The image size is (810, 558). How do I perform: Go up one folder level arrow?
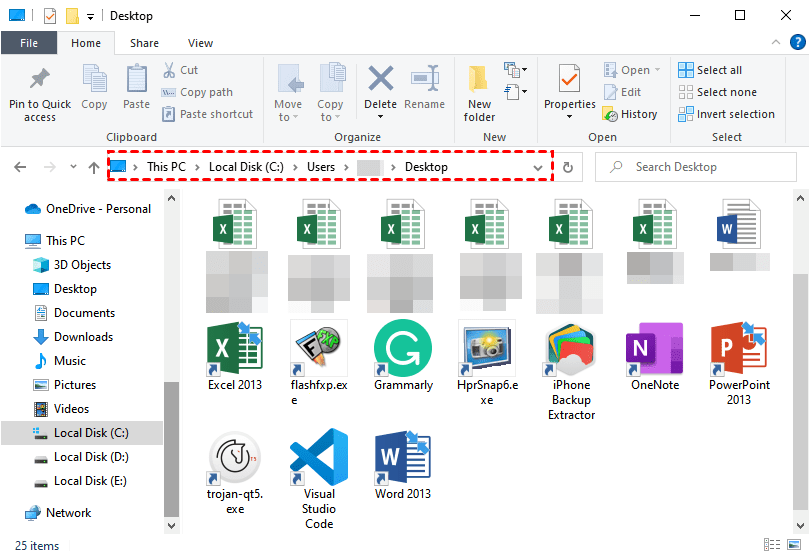[94, 167]
